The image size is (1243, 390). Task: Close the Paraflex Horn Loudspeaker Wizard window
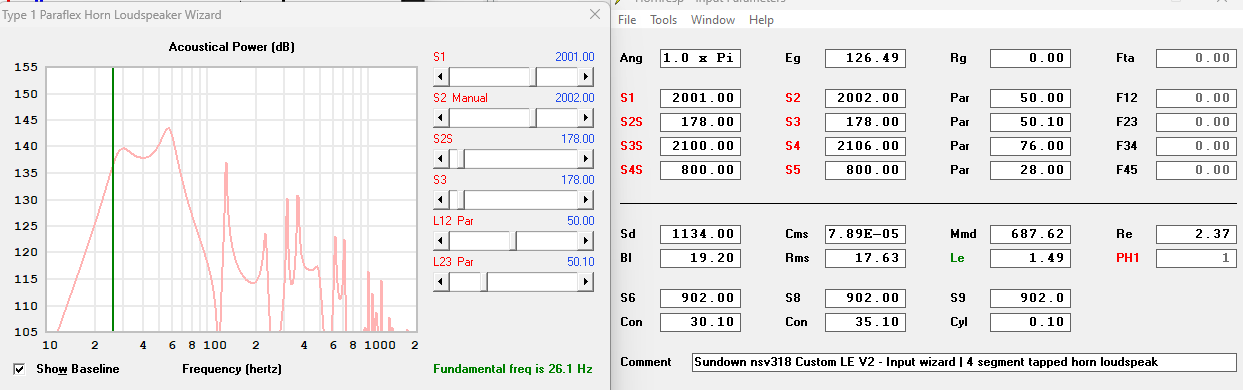point(595,15)
